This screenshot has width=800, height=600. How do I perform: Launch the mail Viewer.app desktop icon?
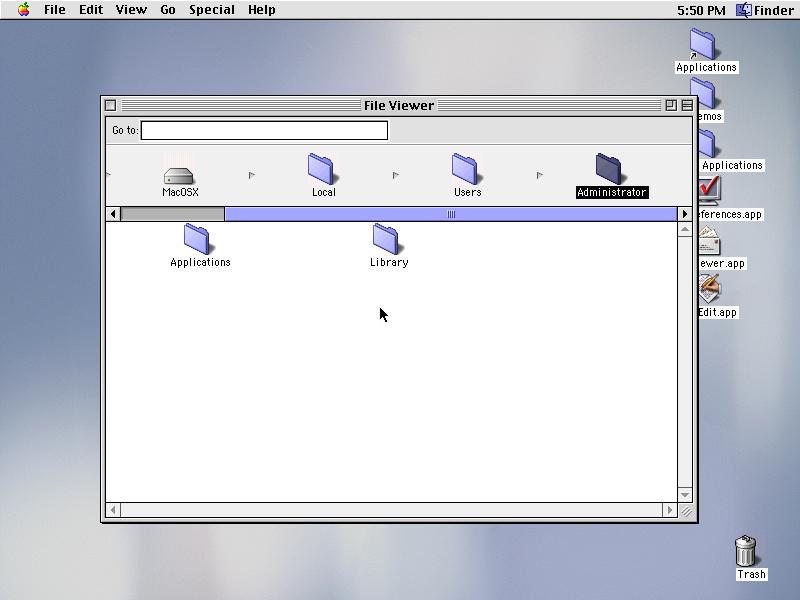(x=710, y=240)
